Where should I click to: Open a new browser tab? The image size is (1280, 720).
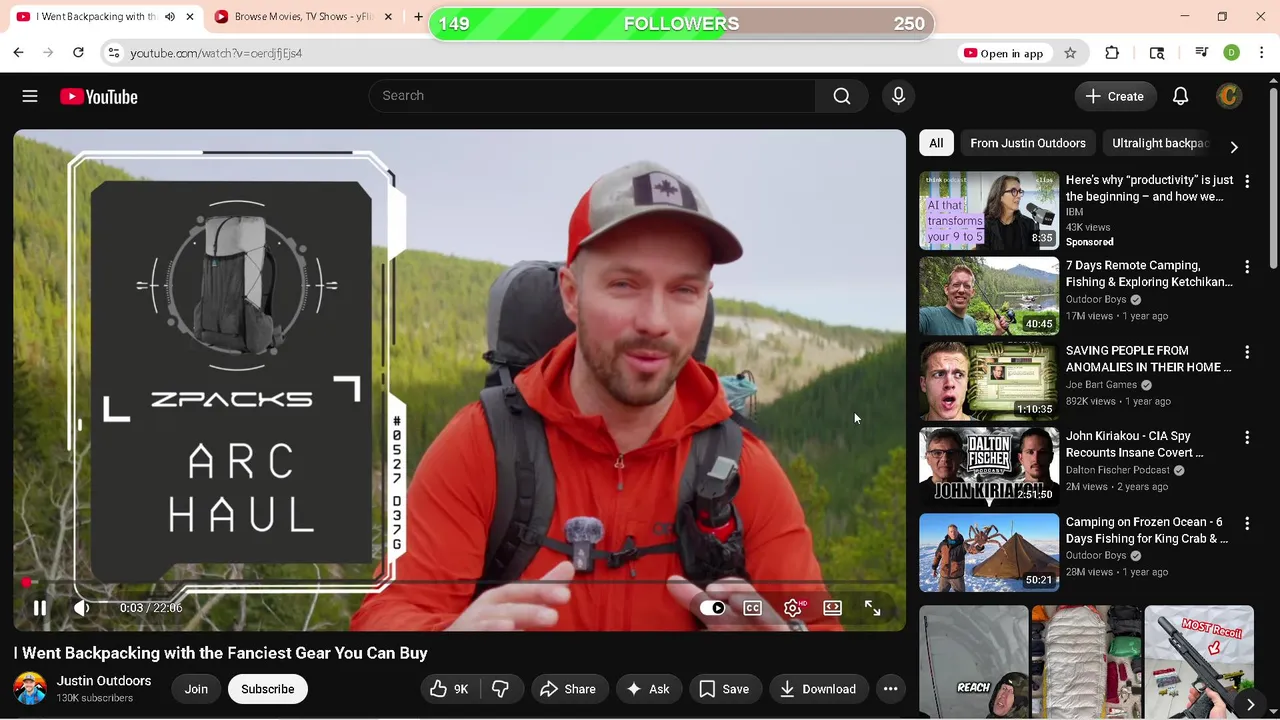(418, 17)
